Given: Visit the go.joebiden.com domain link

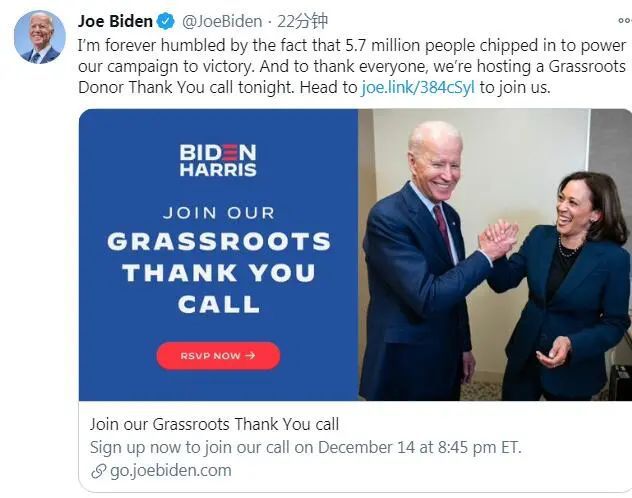Looking at the screenshot, I should pos(170,471).
